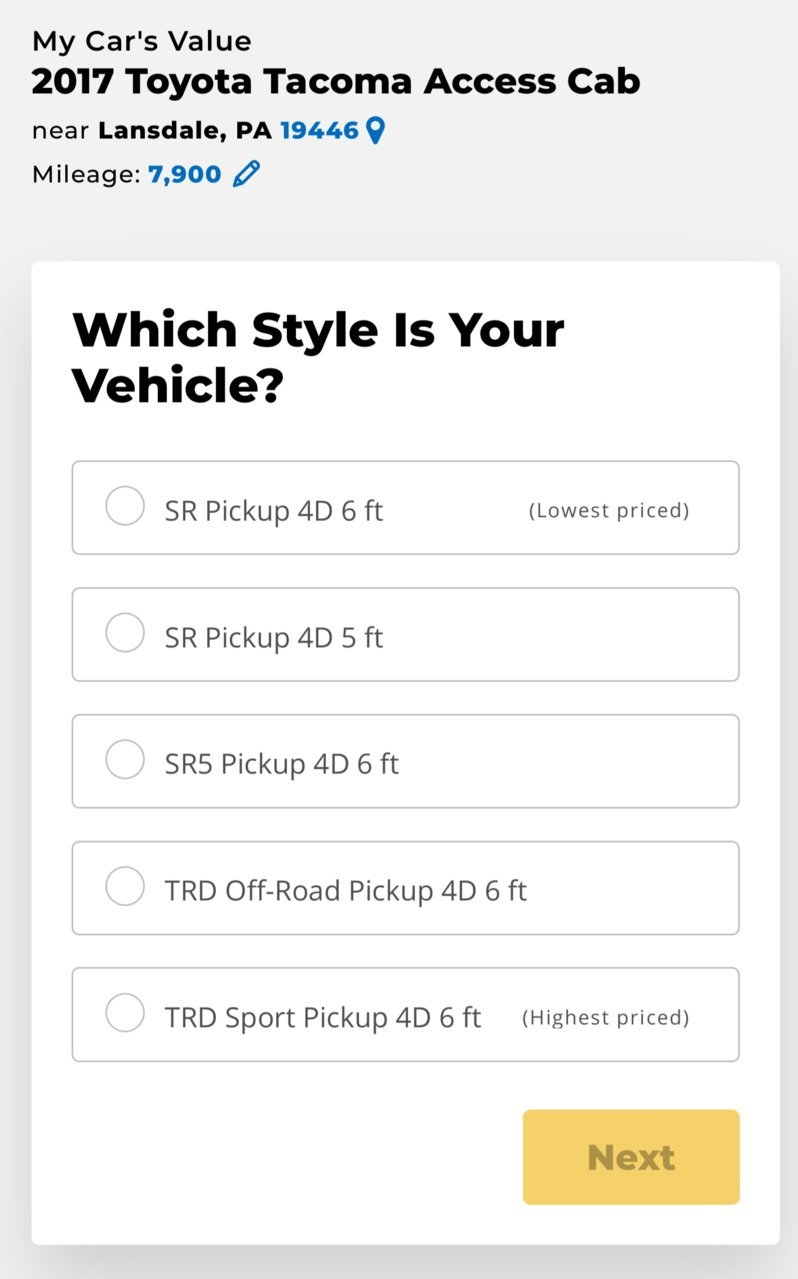798x1279 pixels.
Task: Click the Lowest priced note
Action: coord(609,511)
